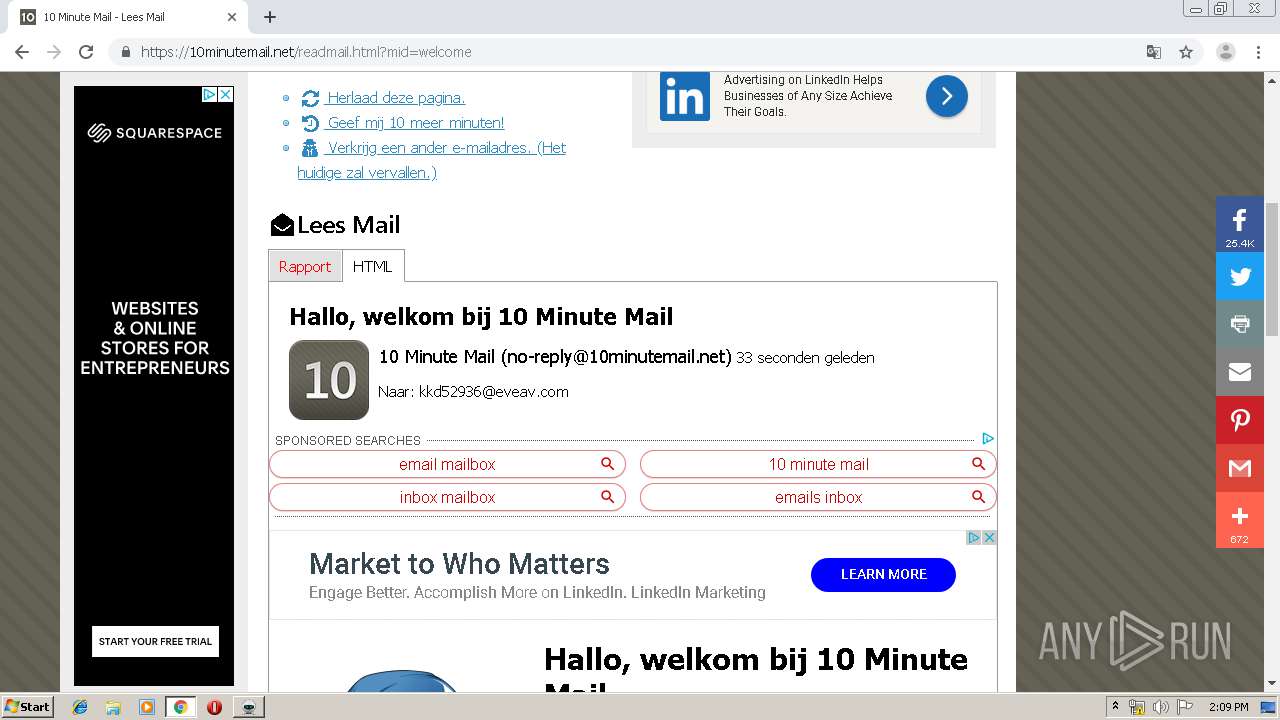The height and width of the screenshot is (720, 1280).
Task: Click 'START YOUR FREE TRIAL' Squarespace button
Action: pos(155,641)
